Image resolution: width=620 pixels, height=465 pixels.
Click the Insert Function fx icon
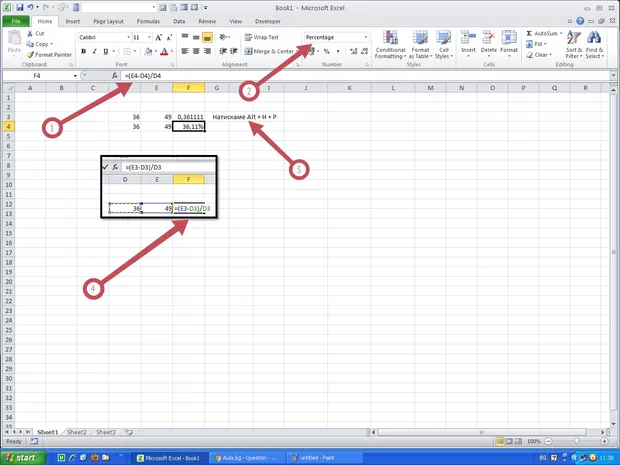[x=115, y=76]
